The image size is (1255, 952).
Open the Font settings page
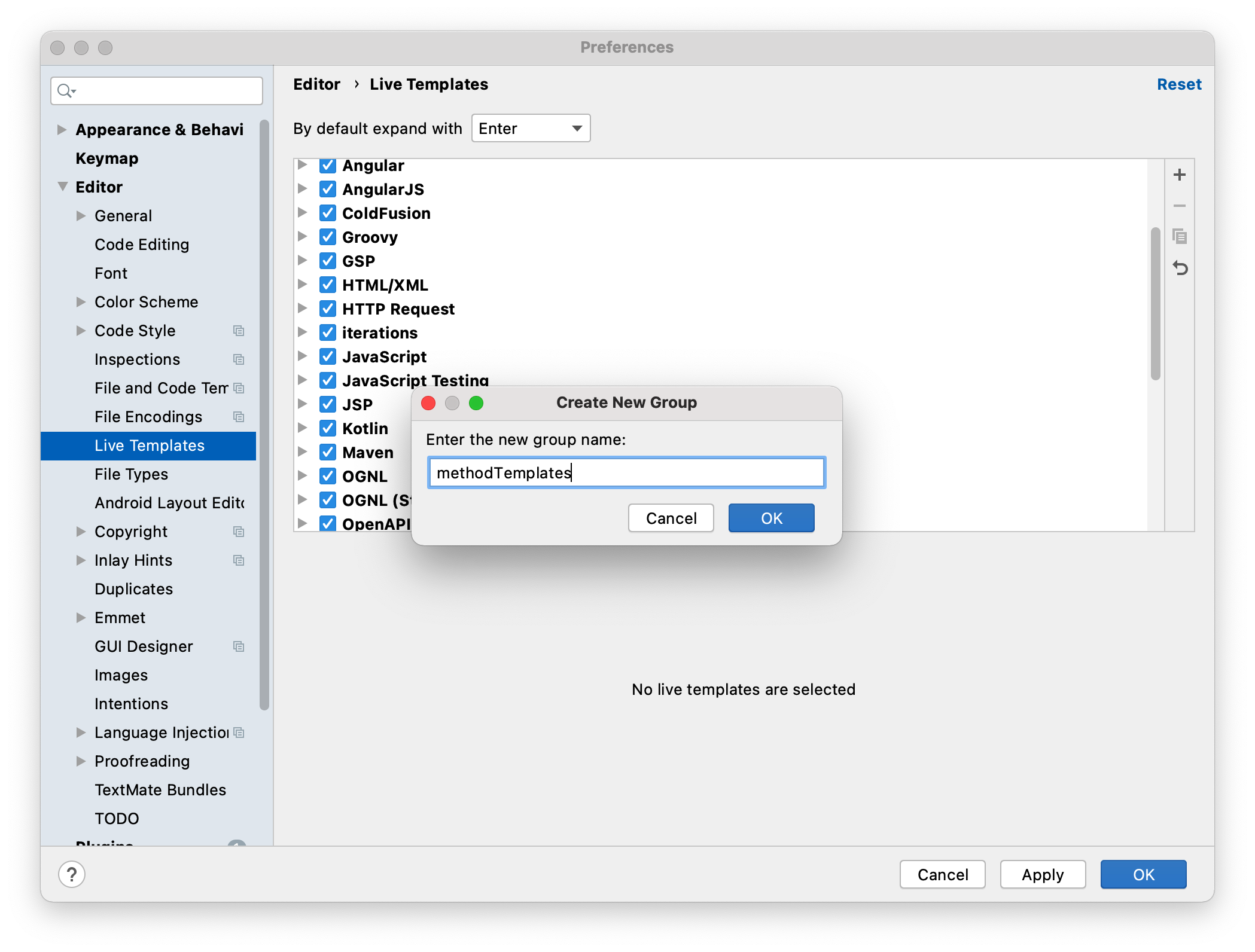pyautogui.click(x=111, y=273)
